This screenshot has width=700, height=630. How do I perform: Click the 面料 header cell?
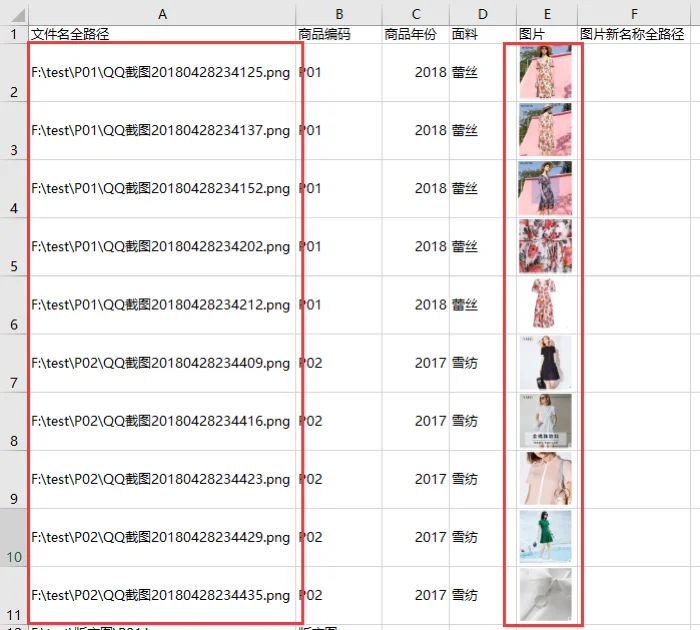pyautogui.click(x=483, y=34)
